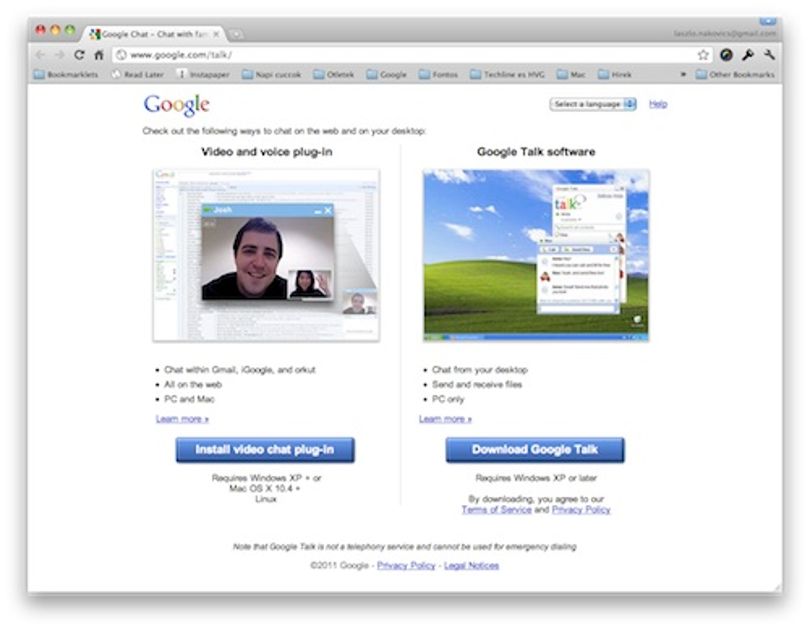Expand the bookmarks overflow chevron

coord(683,74)
